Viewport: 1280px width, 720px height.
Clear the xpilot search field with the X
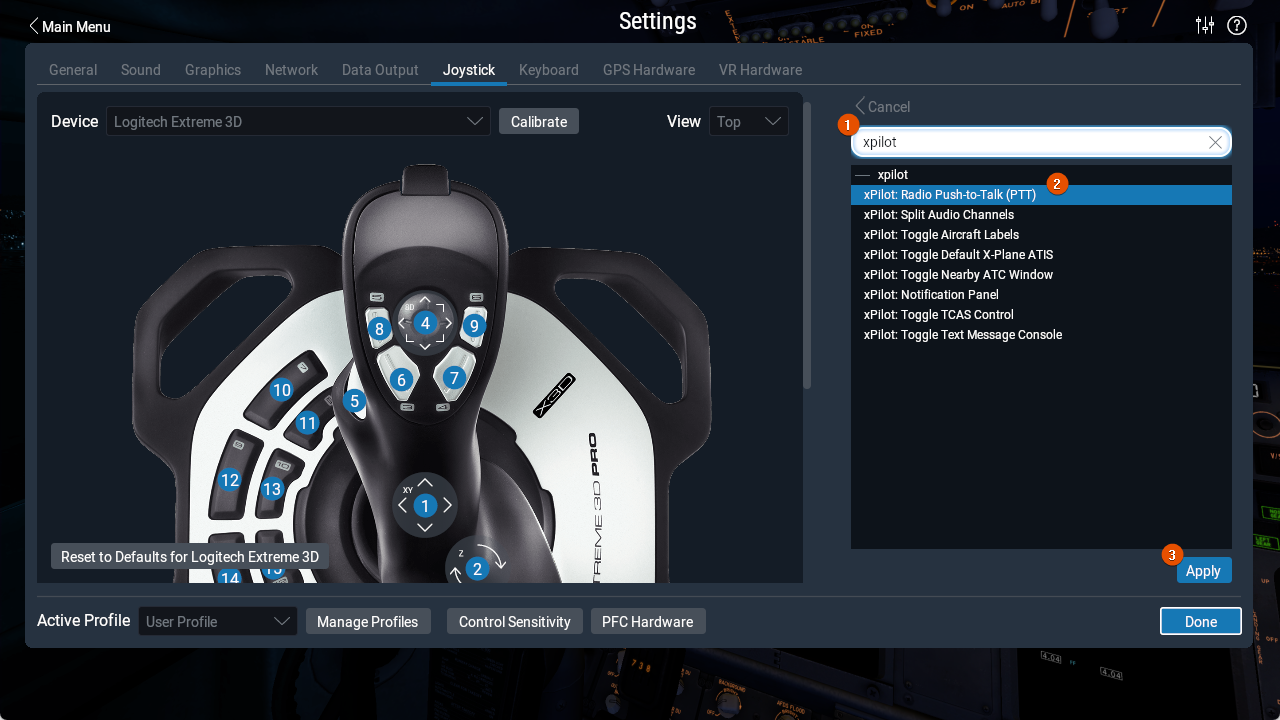point(1215,143)
